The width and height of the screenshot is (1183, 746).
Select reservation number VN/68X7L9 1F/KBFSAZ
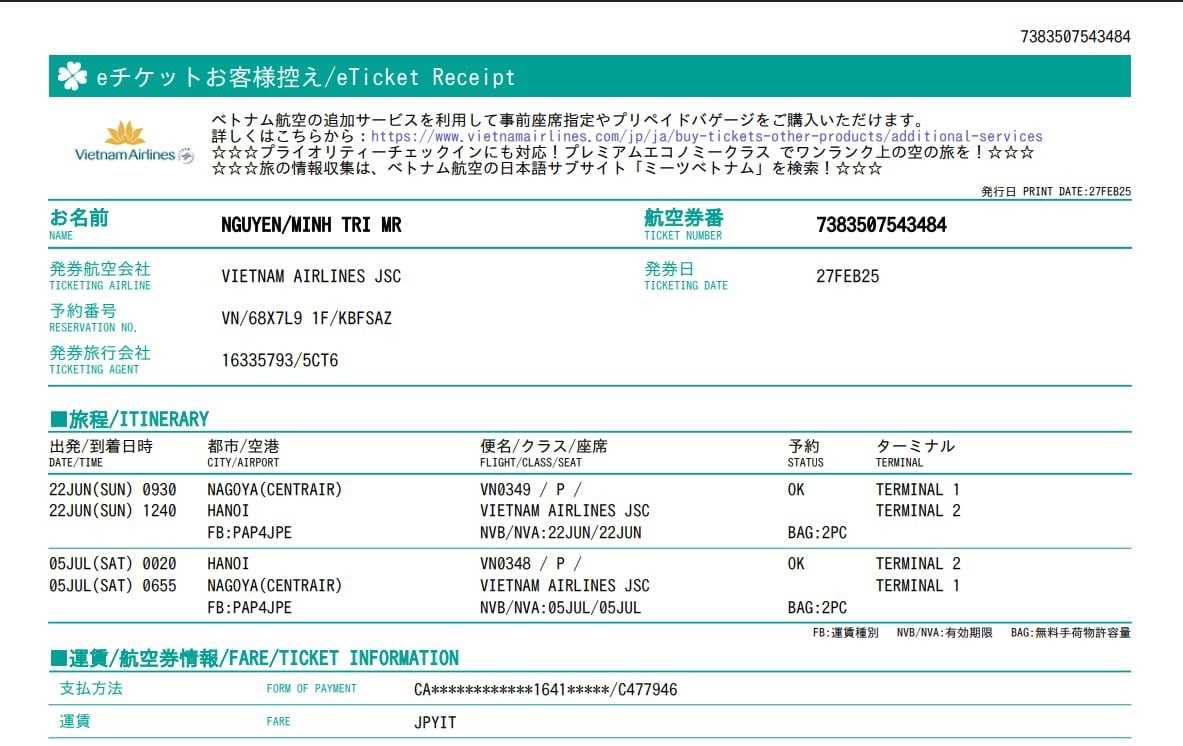pos(306,318)
